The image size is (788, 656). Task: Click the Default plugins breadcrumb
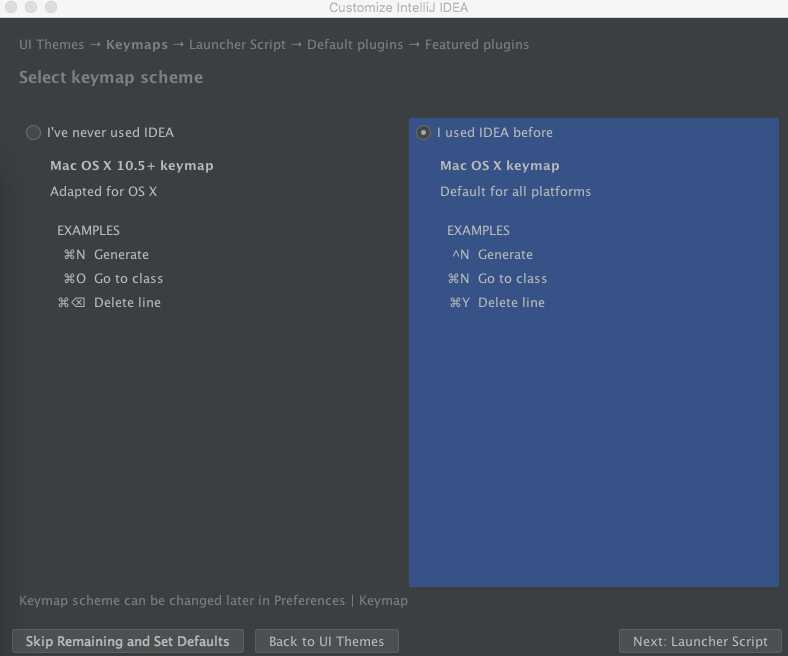(355, 45)
